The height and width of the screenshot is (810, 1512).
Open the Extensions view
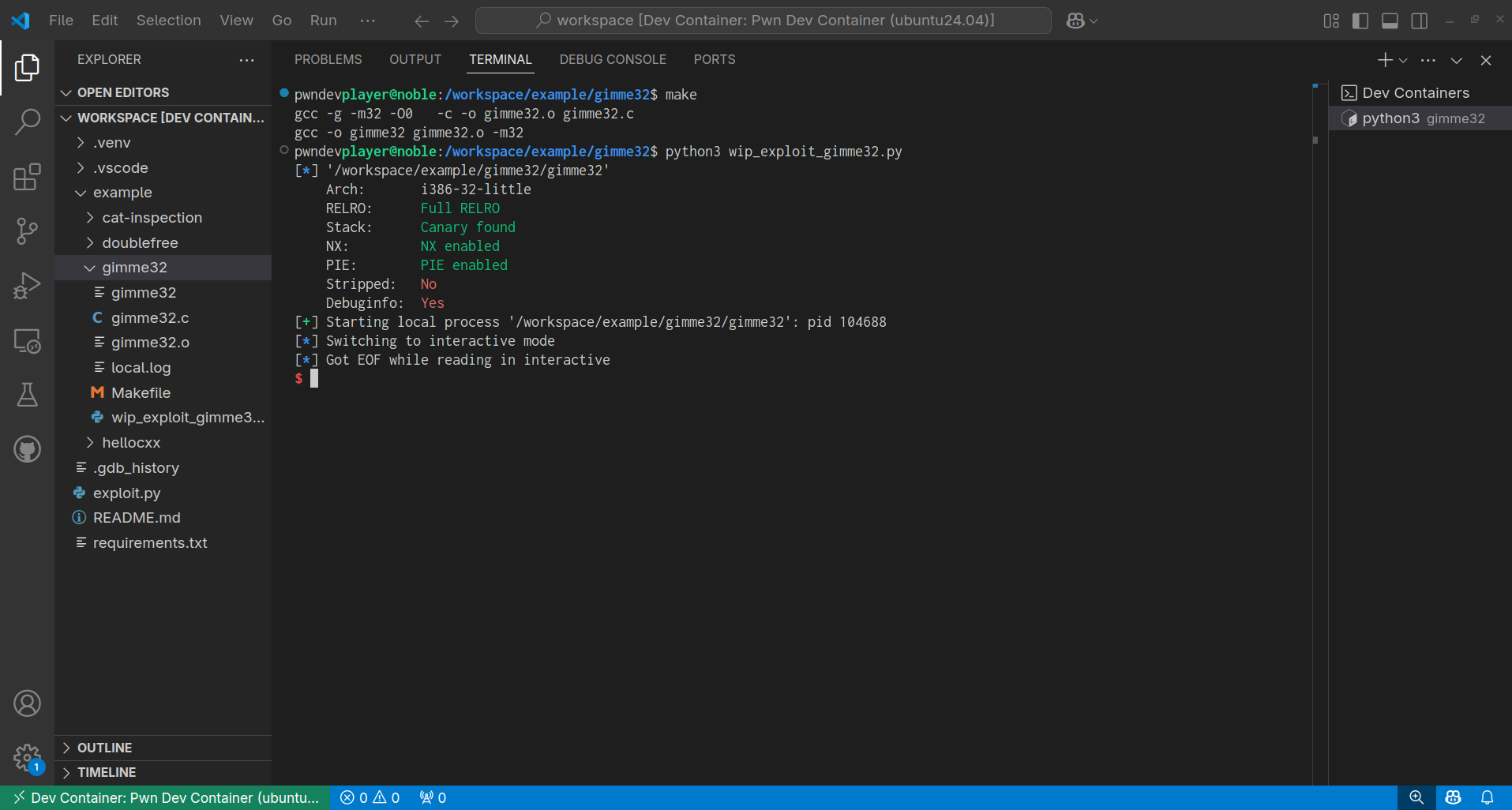tap(27, 178)
